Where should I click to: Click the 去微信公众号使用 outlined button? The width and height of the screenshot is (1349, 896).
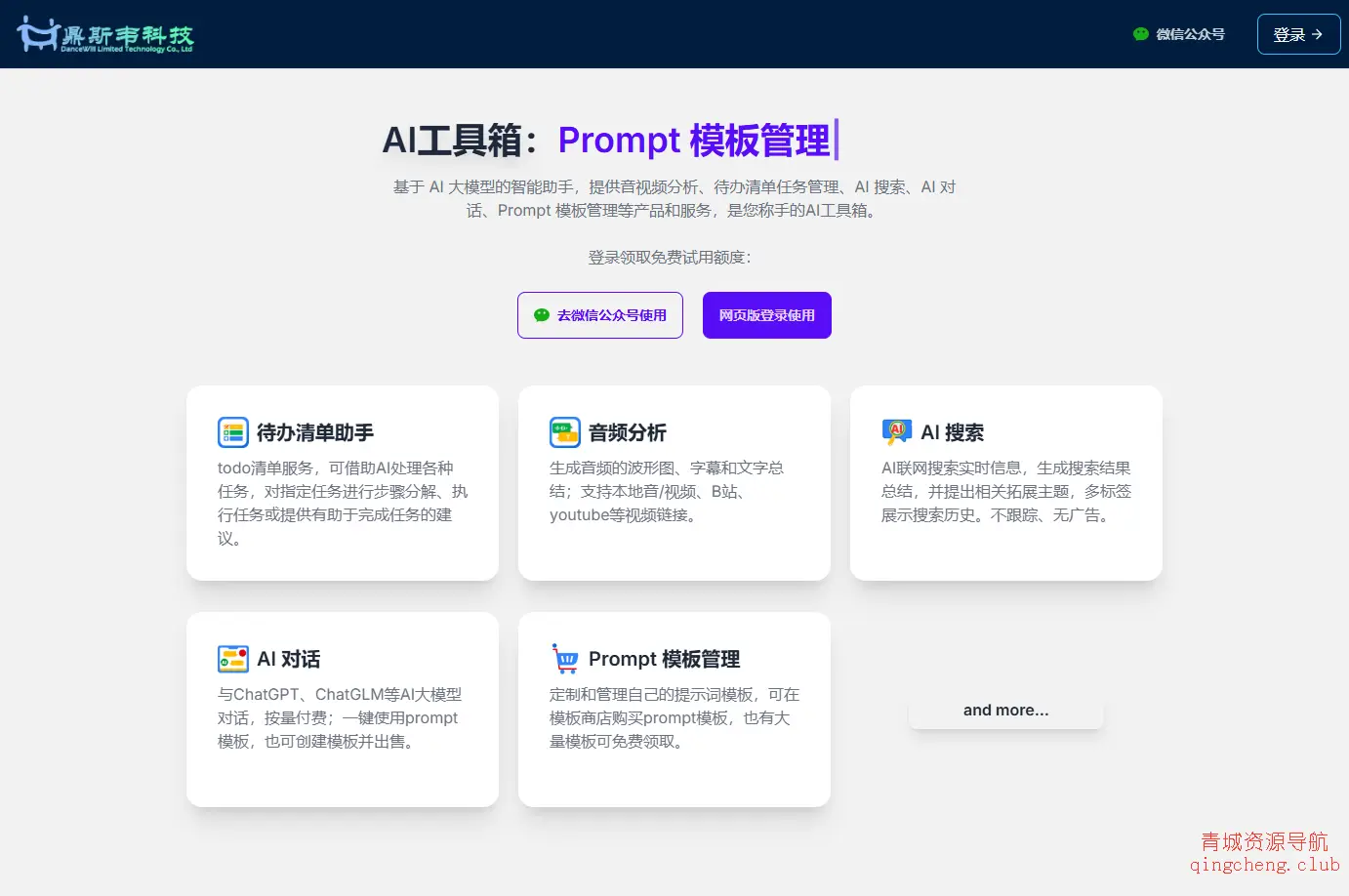(x=599, y=314)
